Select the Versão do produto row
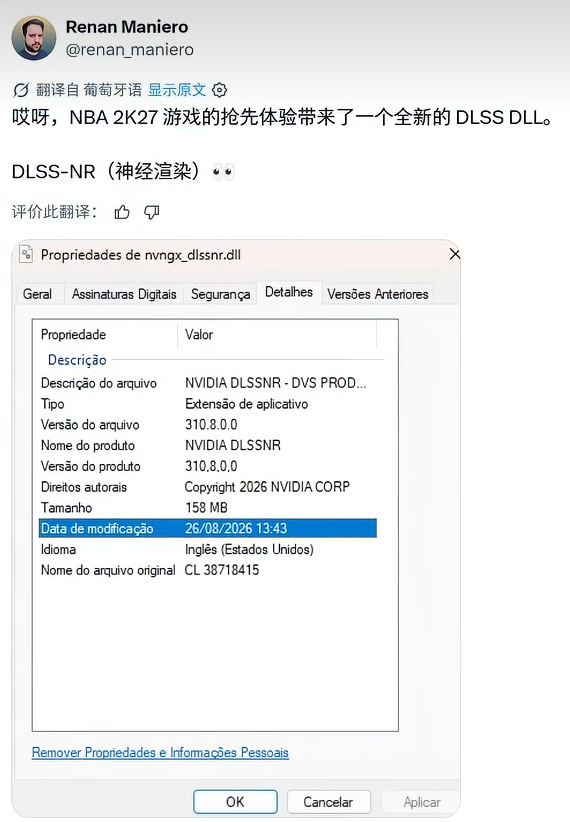 coord(208,466)
